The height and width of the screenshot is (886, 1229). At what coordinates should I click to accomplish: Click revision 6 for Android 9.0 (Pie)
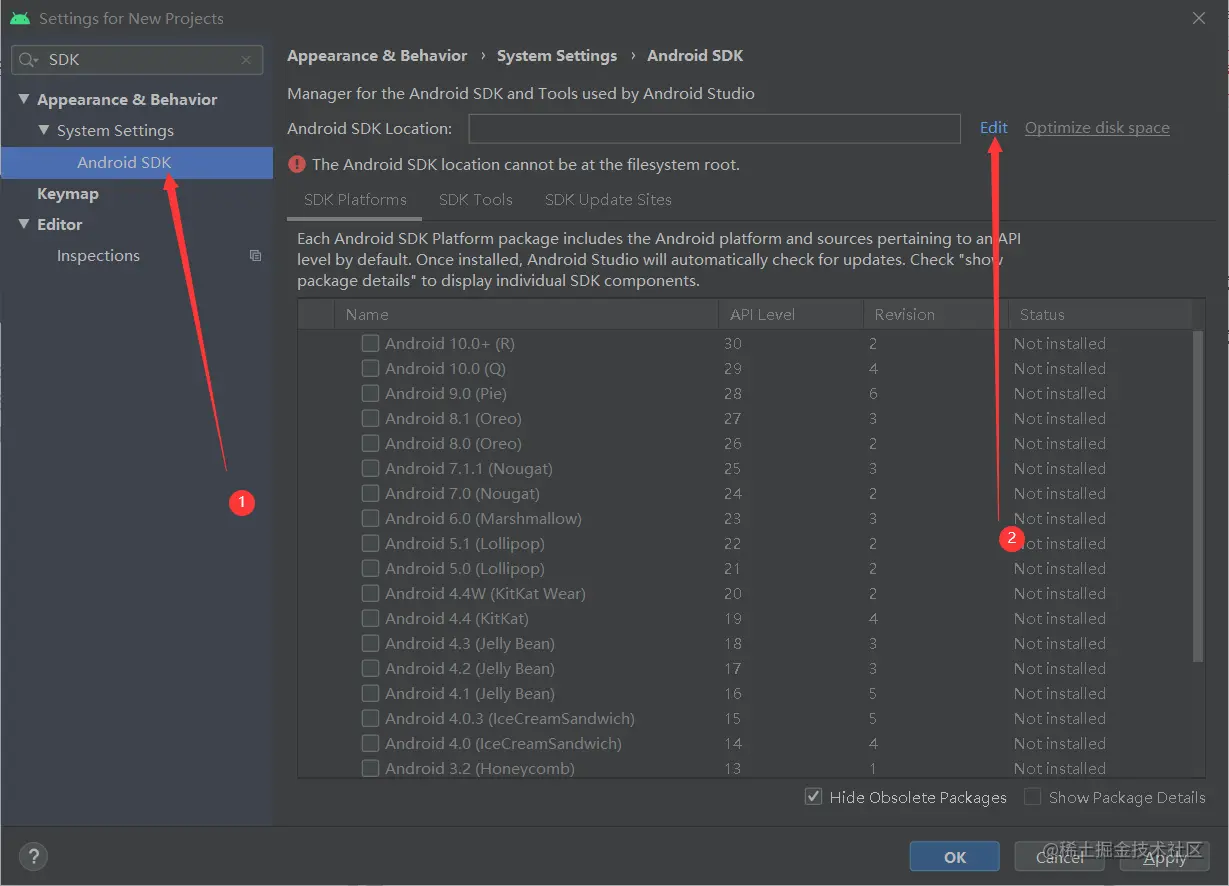pyautogui.click(x=873, y=393)
